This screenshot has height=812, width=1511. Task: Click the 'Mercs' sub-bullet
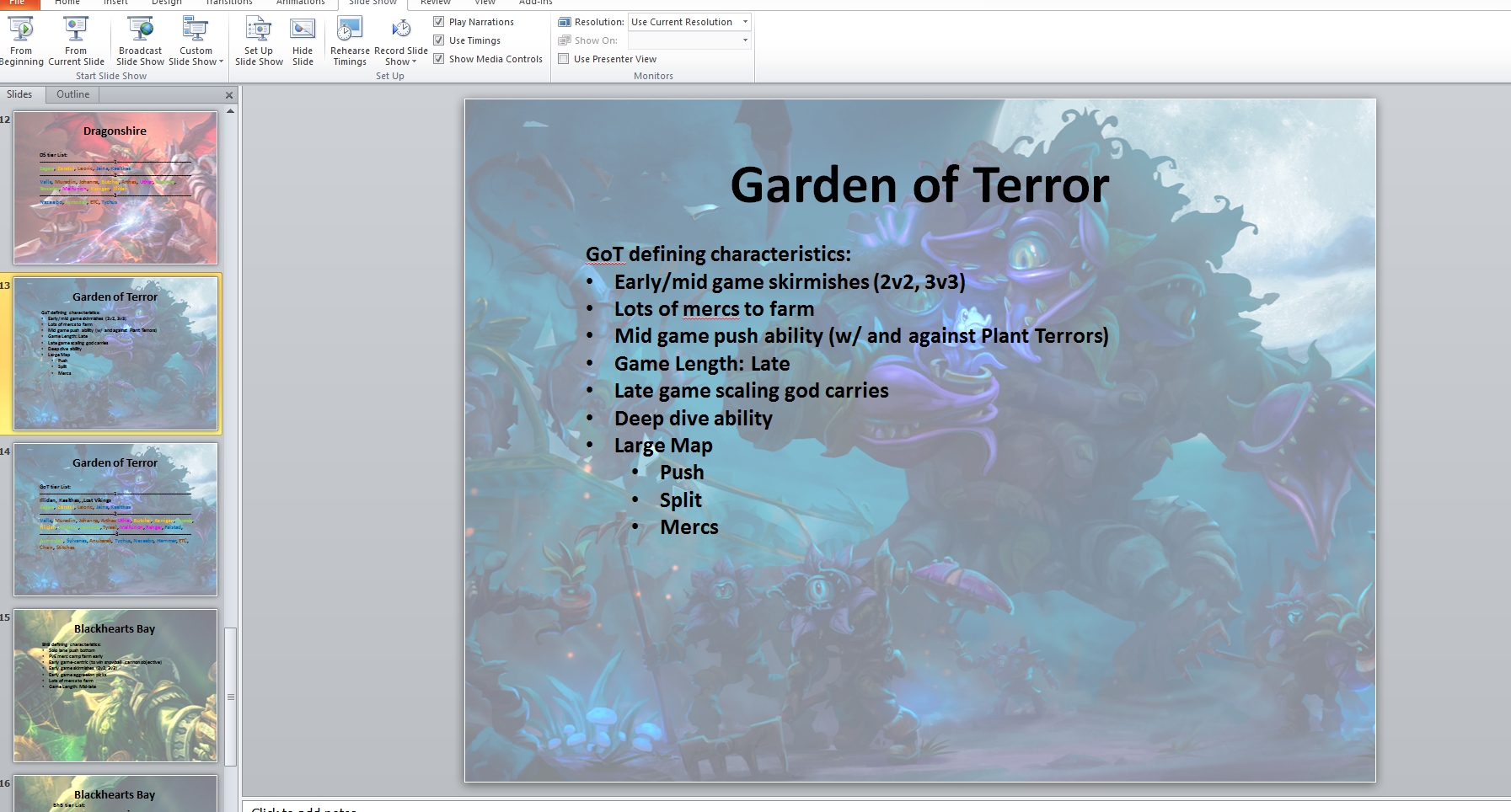(689, 527)
